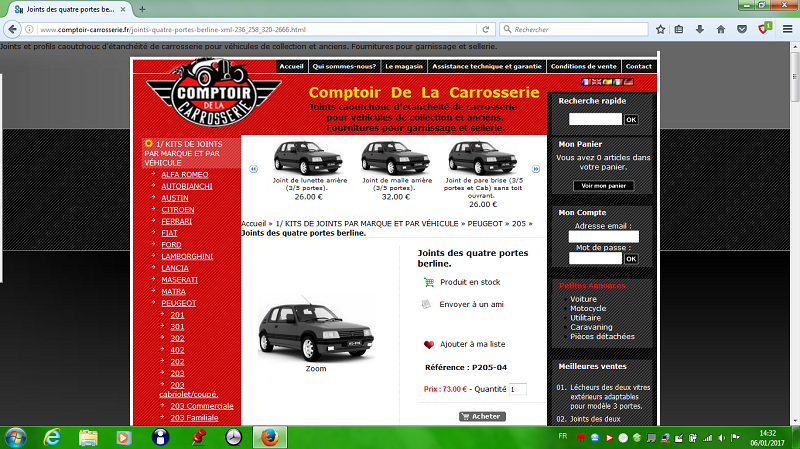Open the downloads arrow icon
The image size is (800, 449).
tap(699, 30)
